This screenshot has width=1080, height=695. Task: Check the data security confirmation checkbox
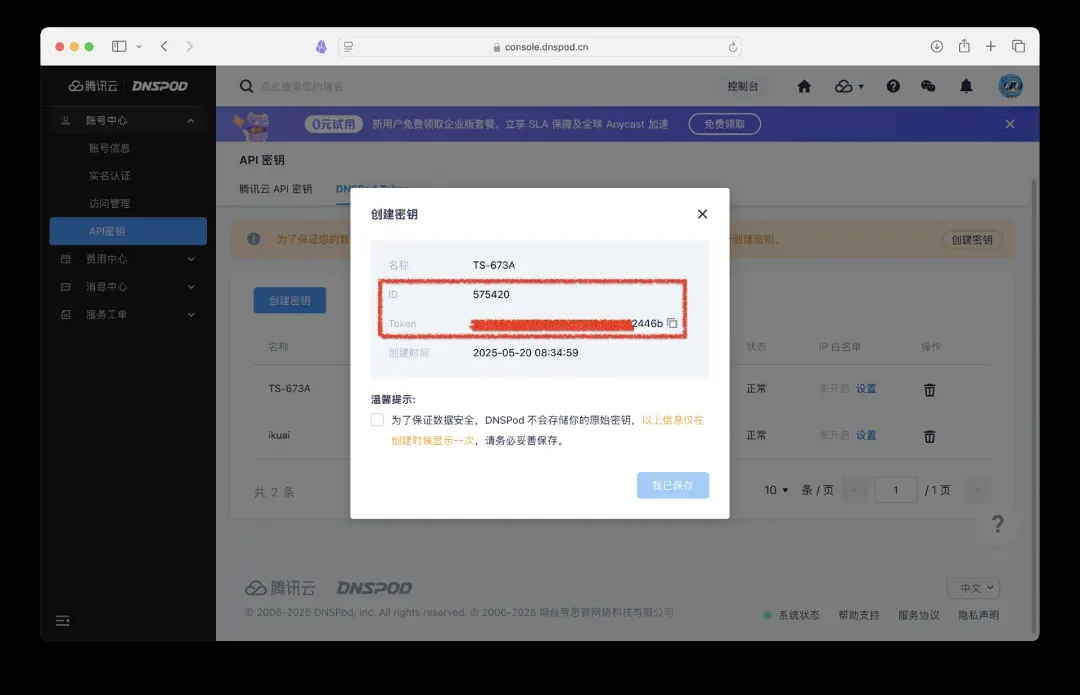click(377, 420)
